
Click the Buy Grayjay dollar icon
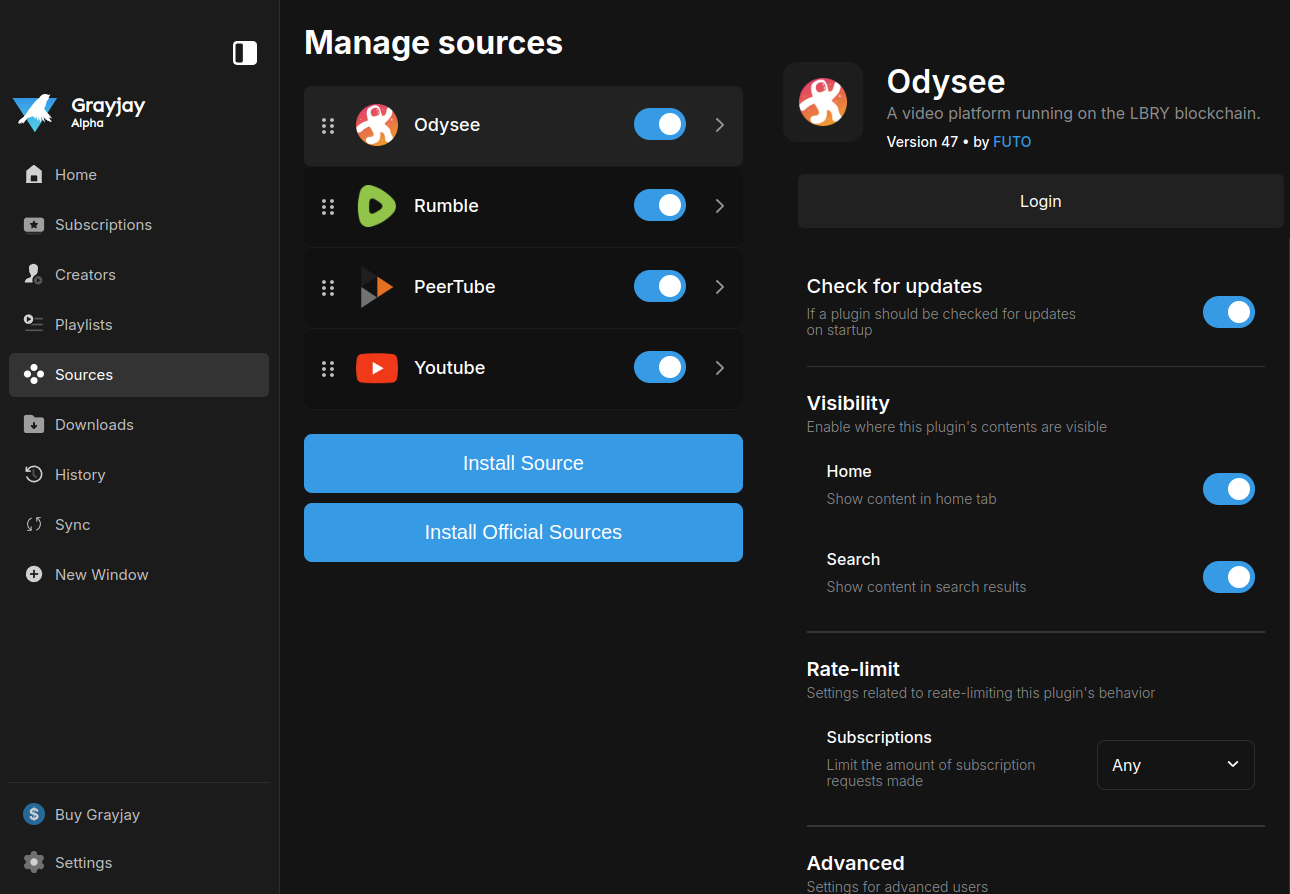pyautogui.click(x=34, y=814)
